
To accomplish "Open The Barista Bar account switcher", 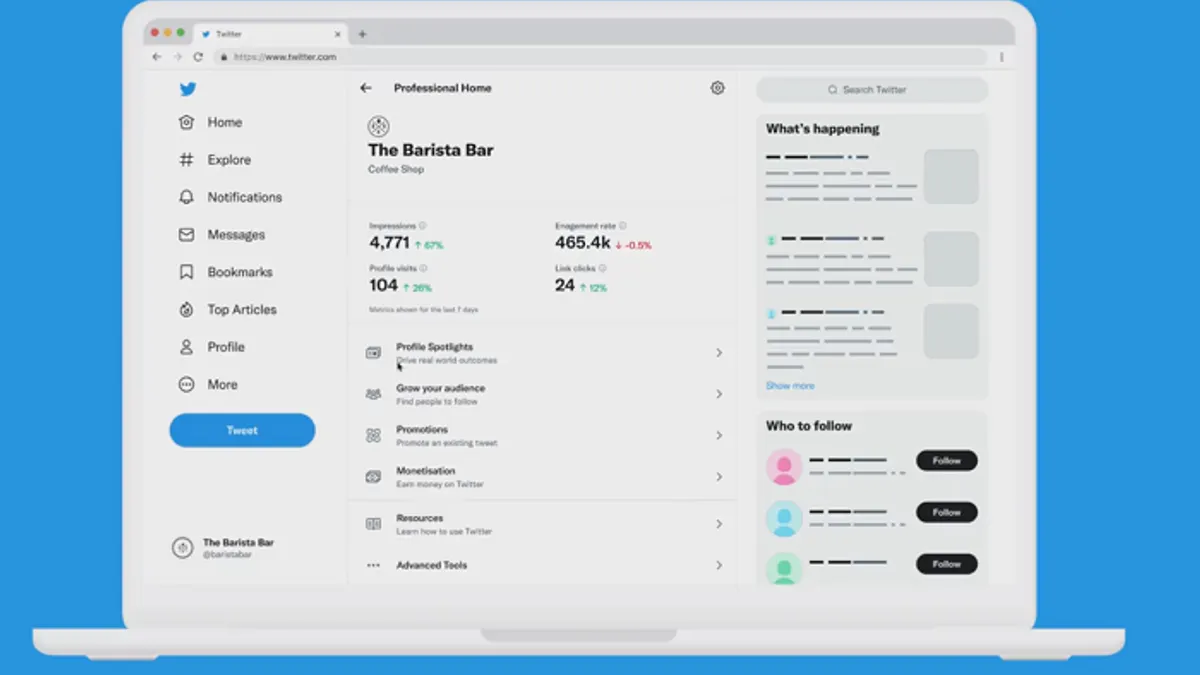I will click(x=225, y=548).
